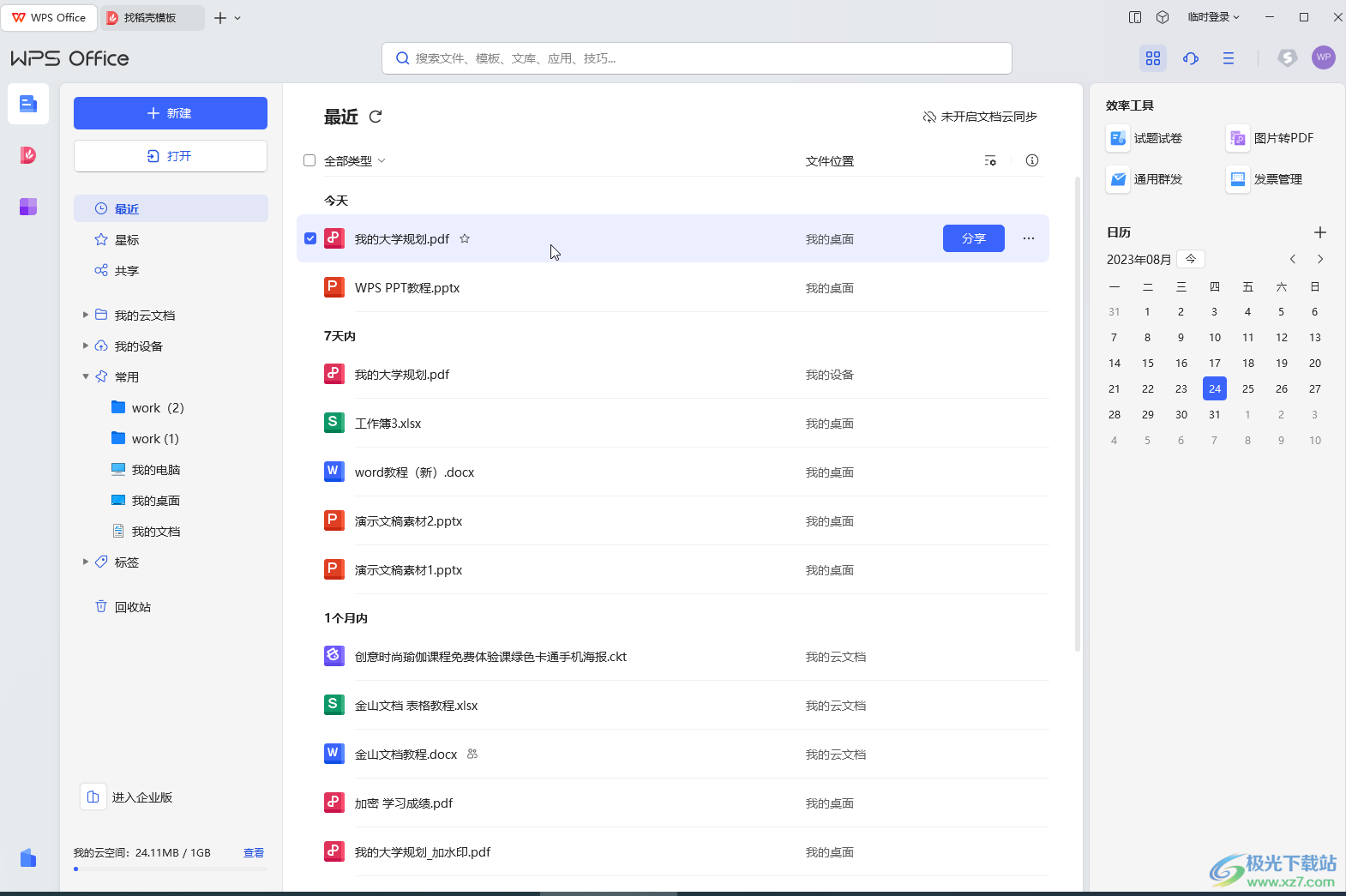Click the 进入企业版 button
This screenshot has width=1346, height=896.
coord(127,797)
